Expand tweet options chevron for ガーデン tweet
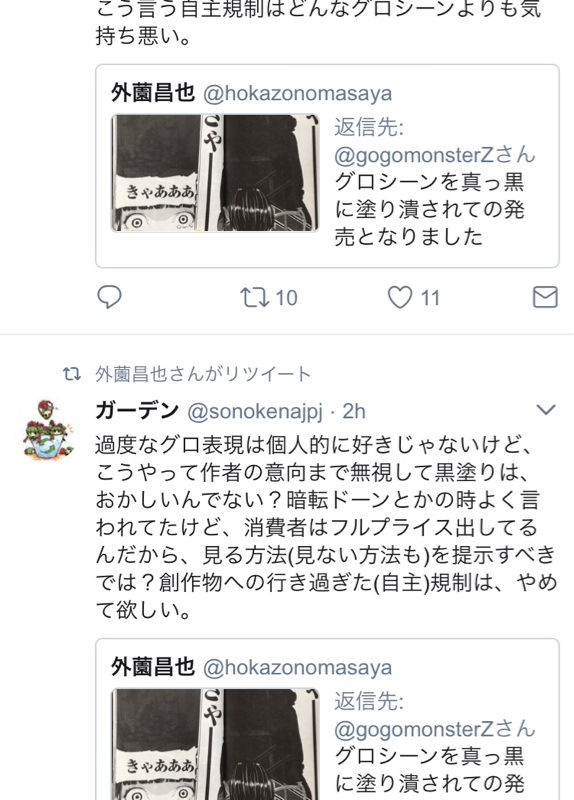The image size is (574, 800). click(x=546, y=410)
